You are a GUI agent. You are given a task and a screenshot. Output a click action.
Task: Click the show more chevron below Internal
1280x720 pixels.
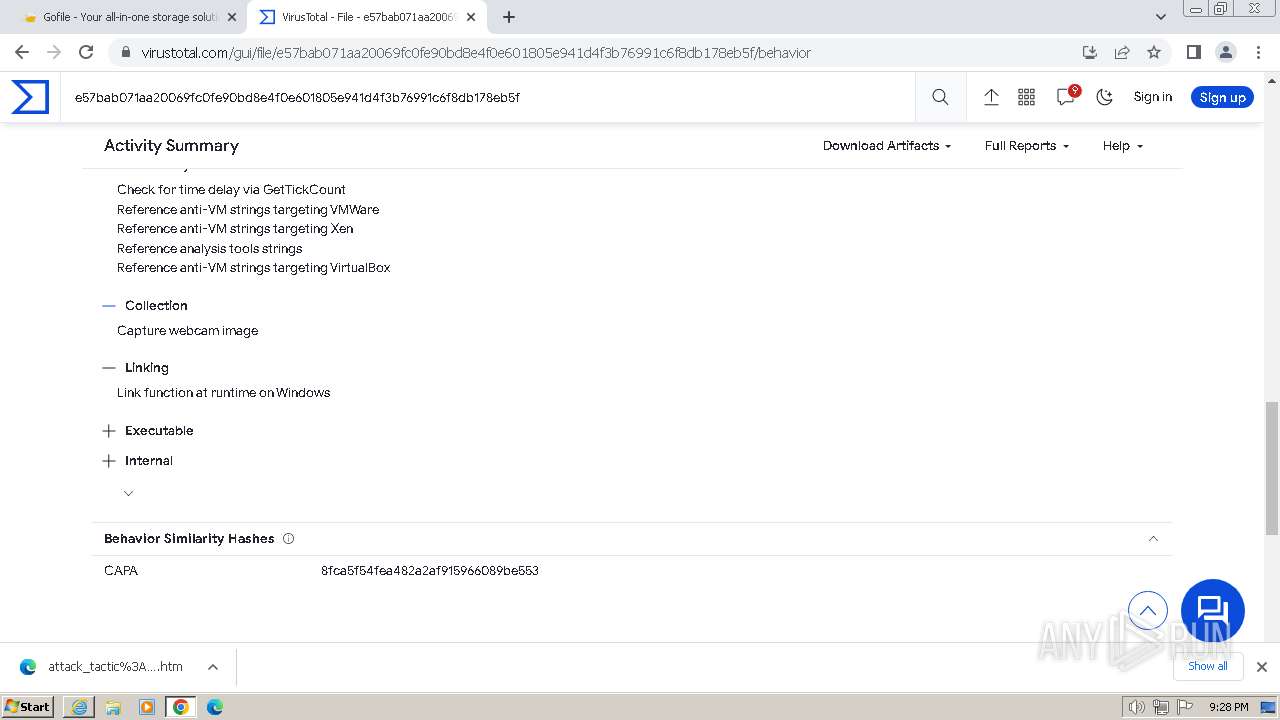click(x=128, y=493)
